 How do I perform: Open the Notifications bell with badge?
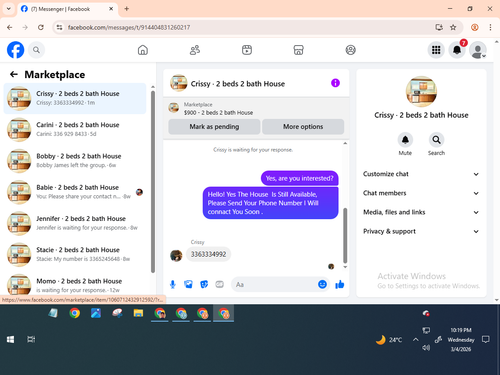(457, 50)
